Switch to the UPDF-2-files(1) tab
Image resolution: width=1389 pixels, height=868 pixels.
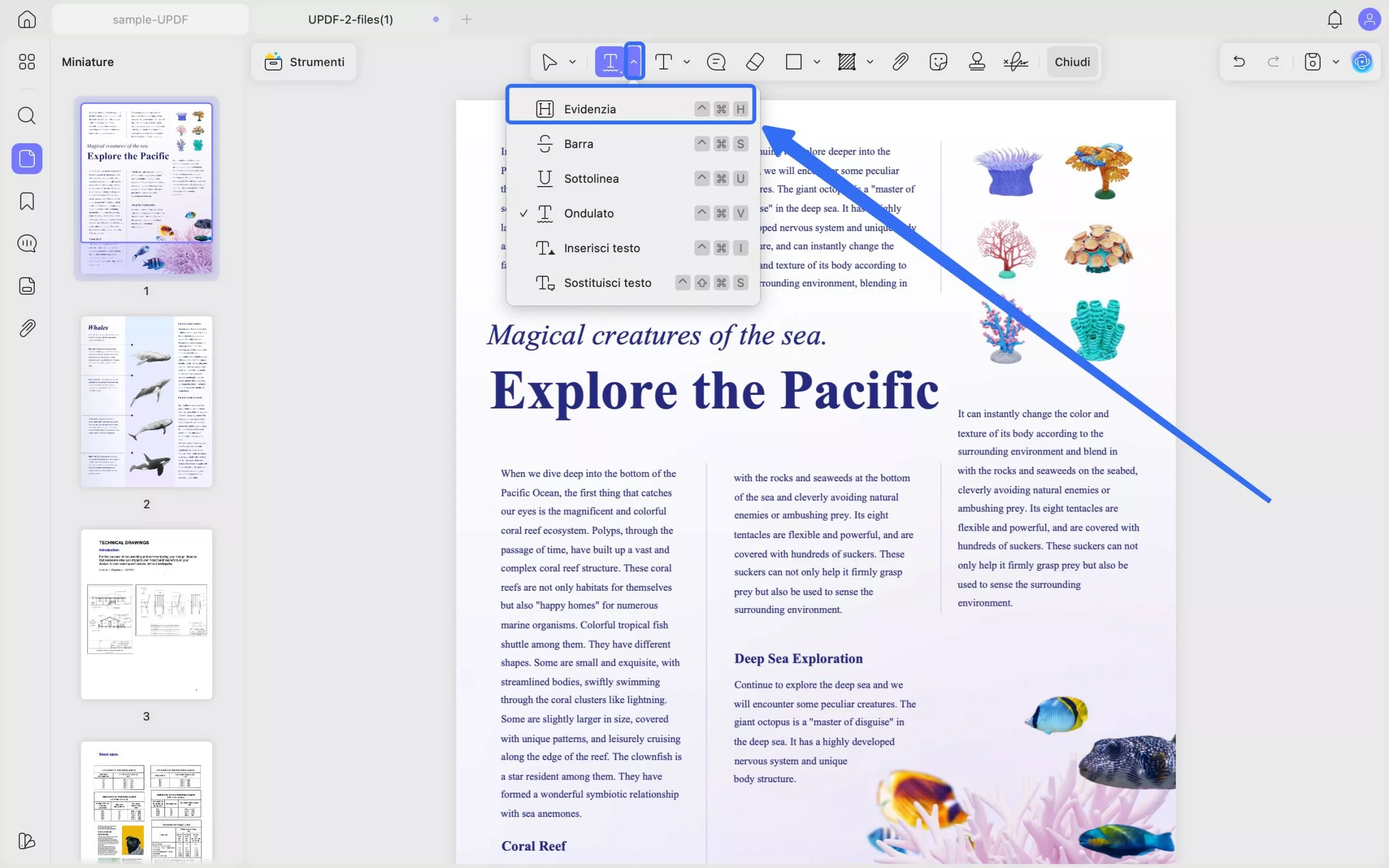point(351,20)
